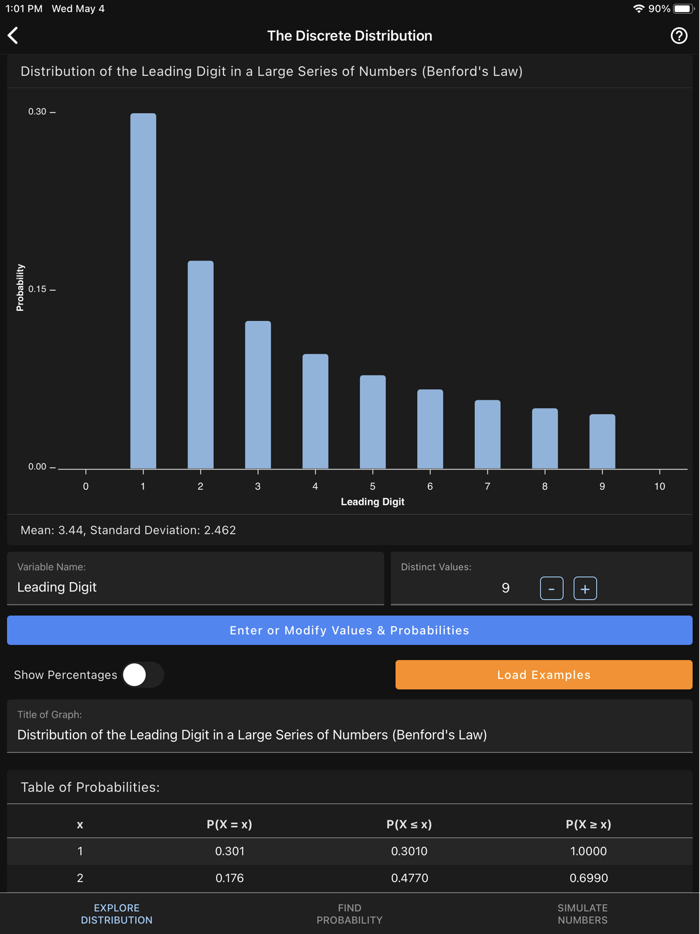Screen dimensions: 700x934
Task: Click the Distinct Values number field
Action: pos(505,589)
